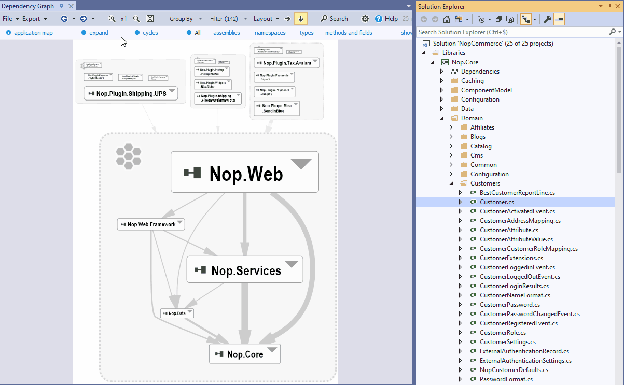Select CustomerSettings.cs file
This screenshot has width=624, height=385.
coord(507,342)
